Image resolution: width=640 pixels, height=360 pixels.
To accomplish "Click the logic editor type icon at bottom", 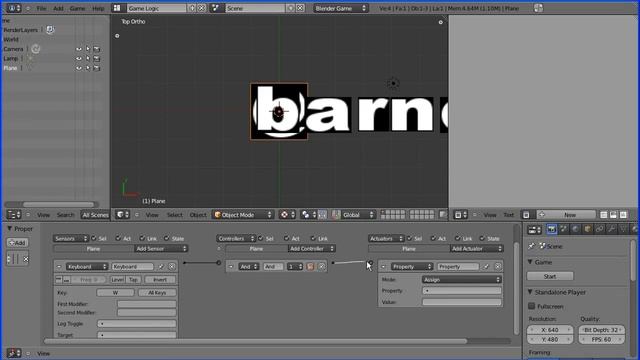I will click(x=14, y=353).
